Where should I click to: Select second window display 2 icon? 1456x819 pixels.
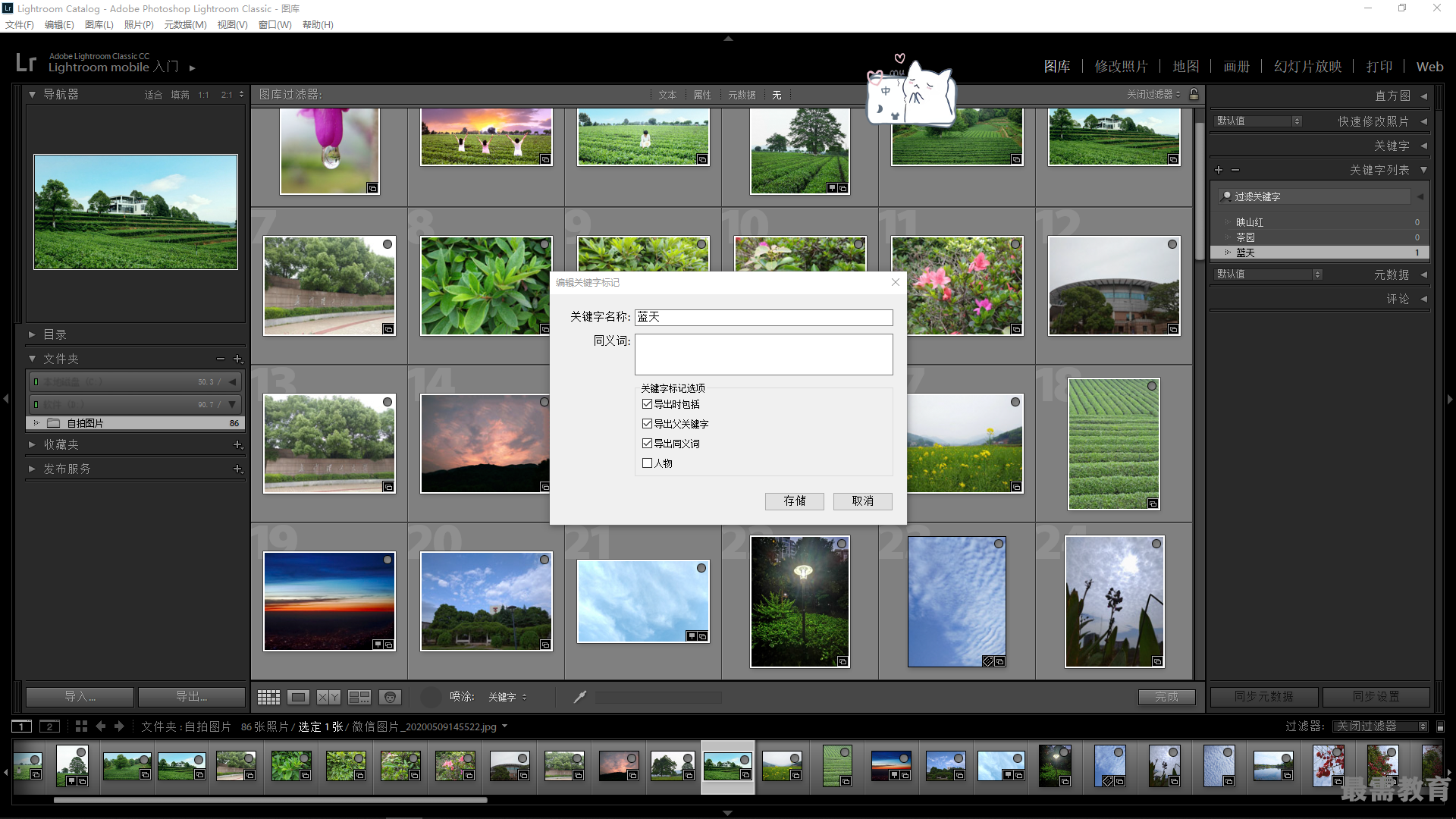tap(49, 726)
